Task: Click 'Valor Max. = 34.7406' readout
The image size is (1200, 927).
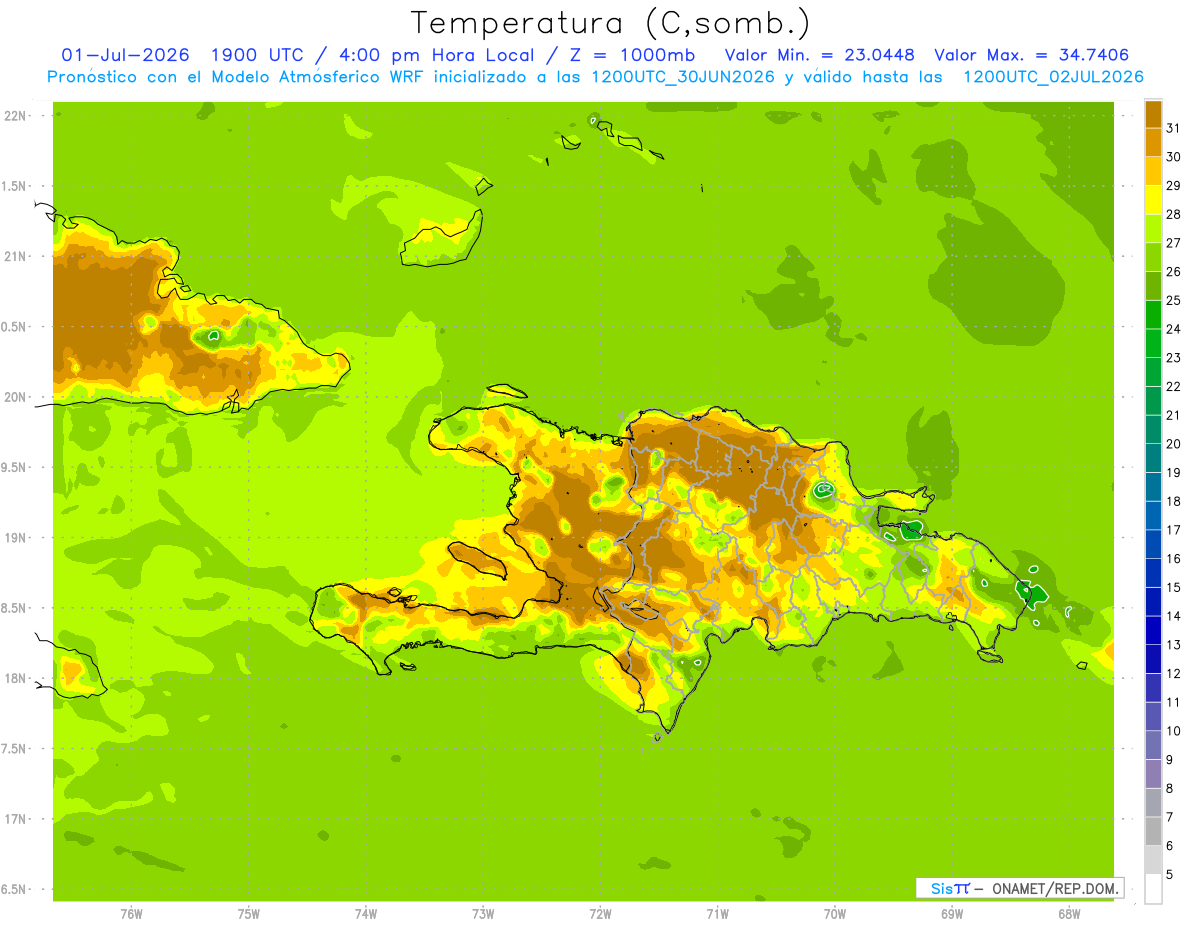Action: point(1031,55)
